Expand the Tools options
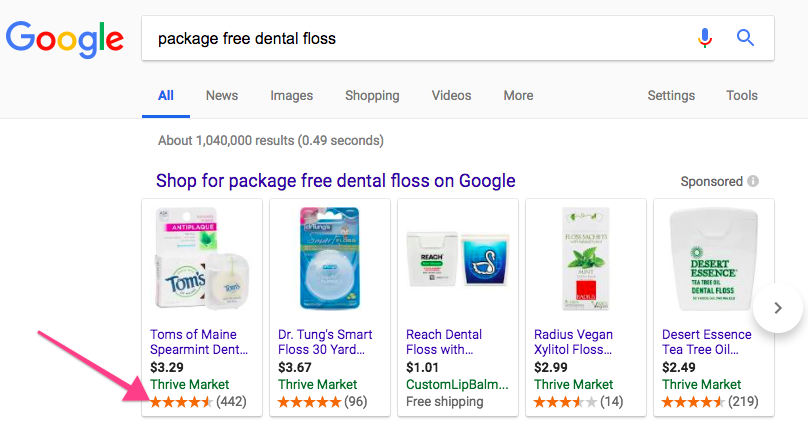The image size is (808, 438). tap(742, 96)
